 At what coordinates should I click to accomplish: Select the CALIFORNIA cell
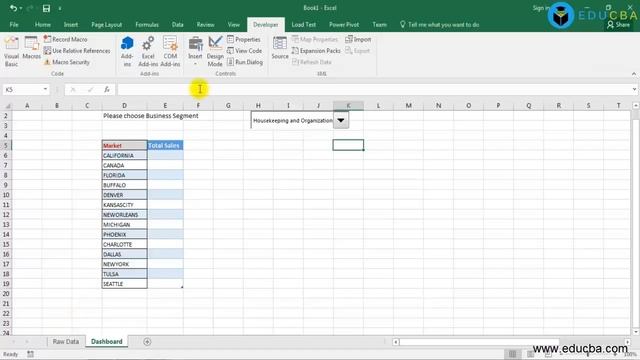124,156
